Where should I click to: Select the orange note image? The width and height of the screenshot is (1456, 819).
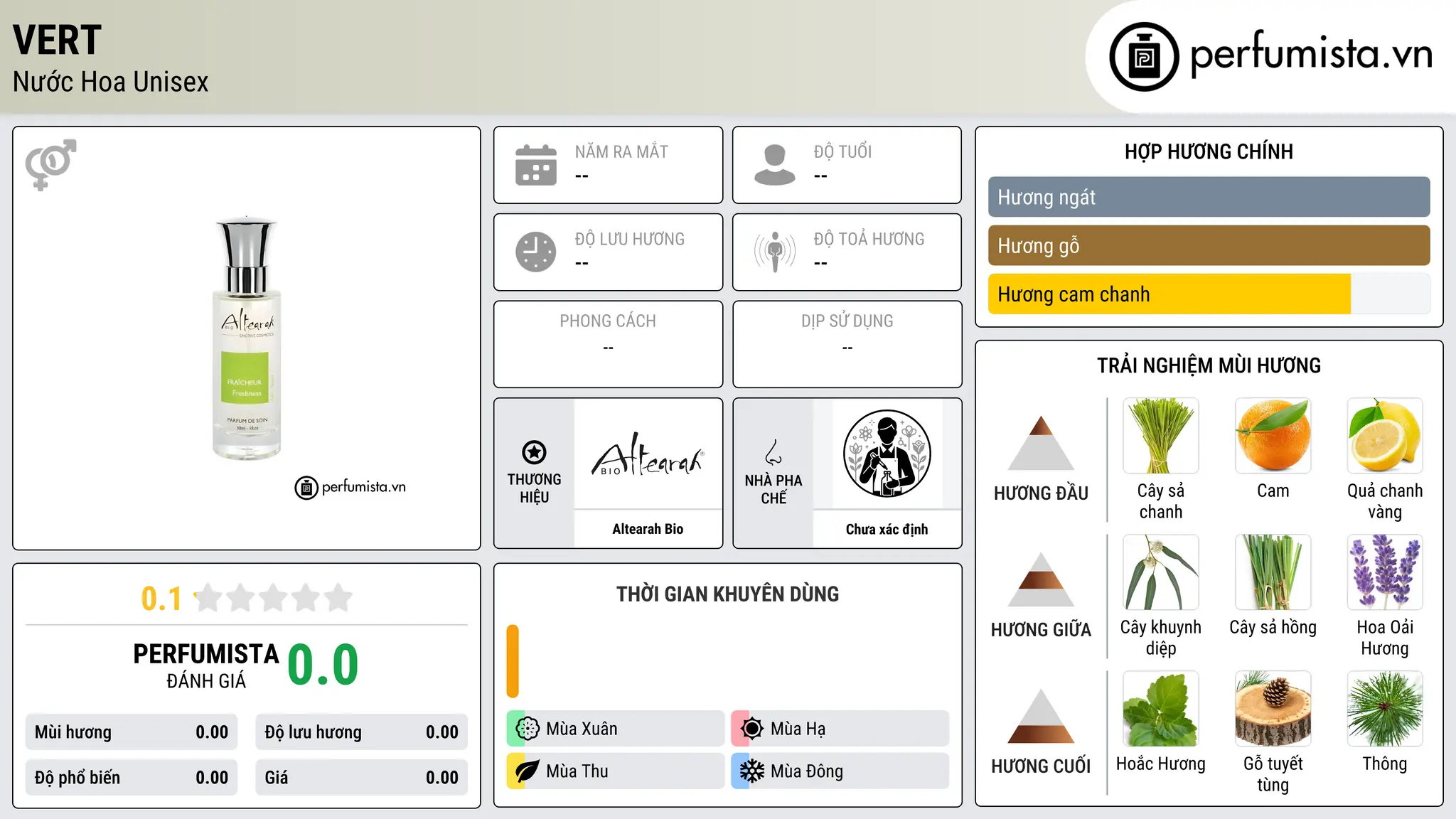pos(1273,436)
